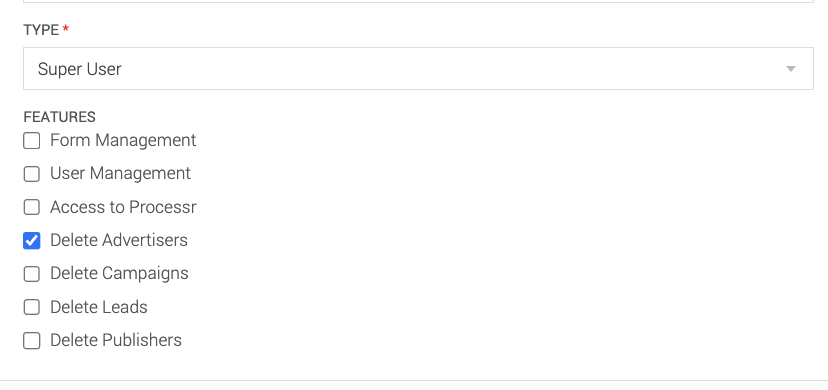Viewport: 828px width, 390px height.
Task: Tick the Delete Leads checkbox
Action: [32, 307]
